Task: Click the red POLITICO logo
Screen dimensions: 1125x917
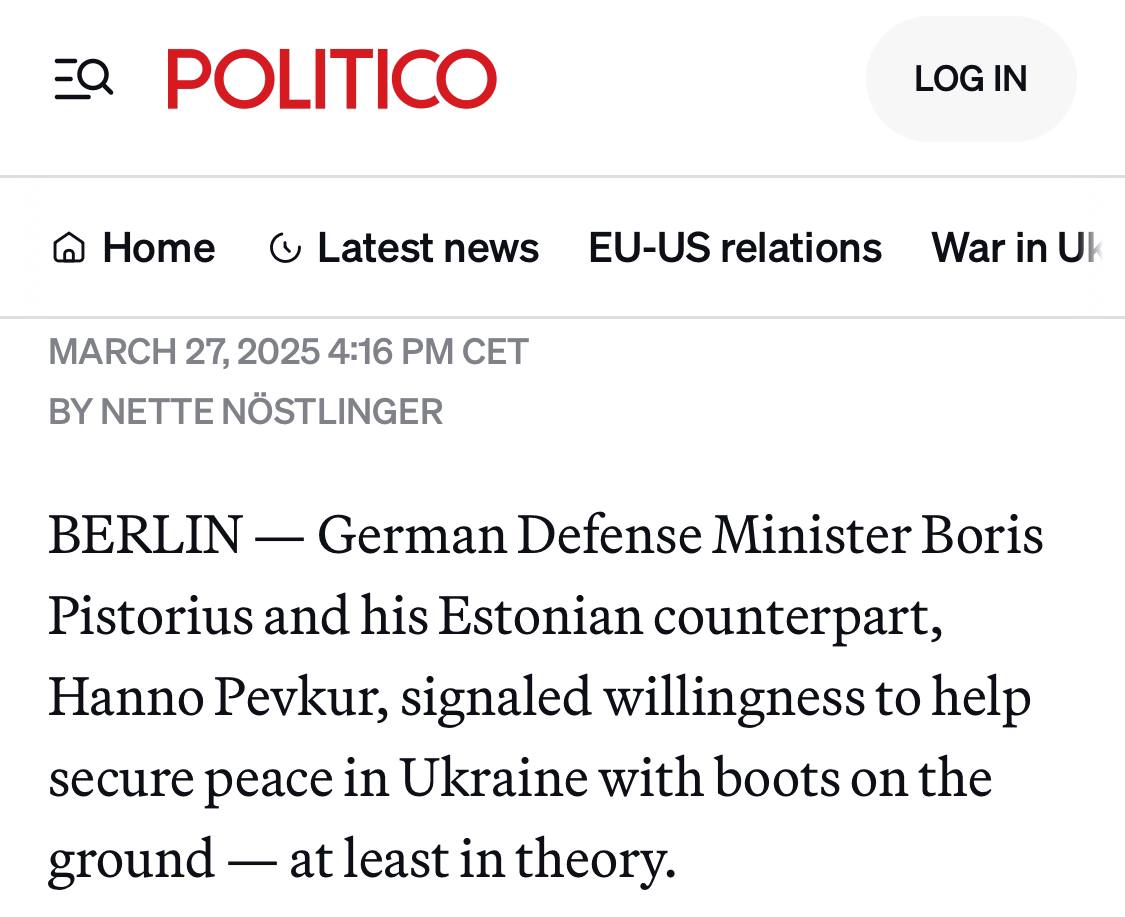Action: click(x=331, y=79)
